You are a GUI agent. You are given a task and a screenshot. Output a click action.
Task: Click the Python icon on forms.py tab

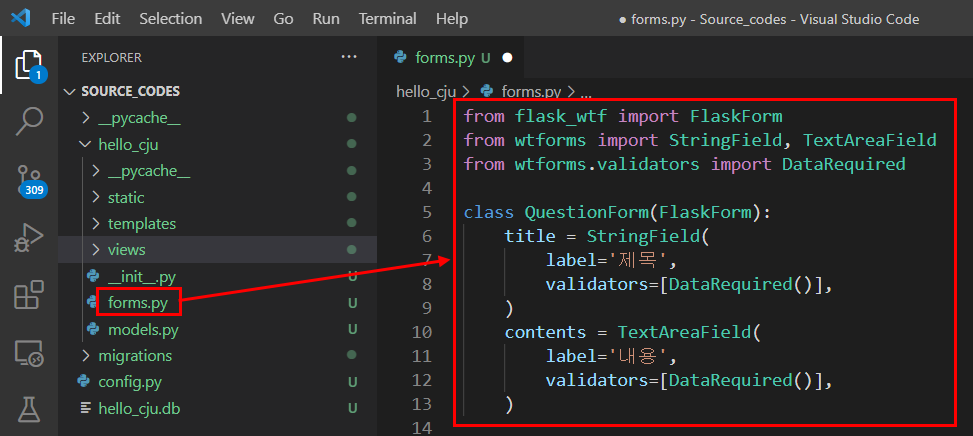coord(401,58)
